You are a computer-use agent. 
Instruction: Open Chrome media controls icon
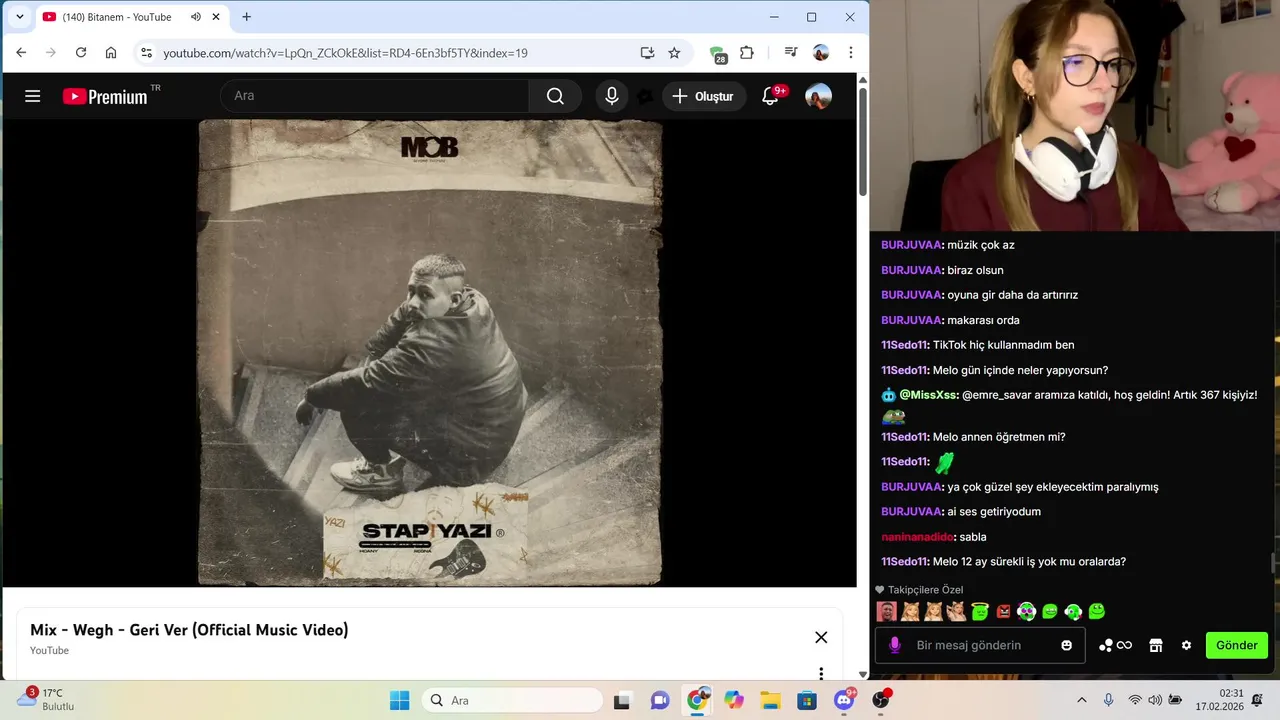pos(790,53)
